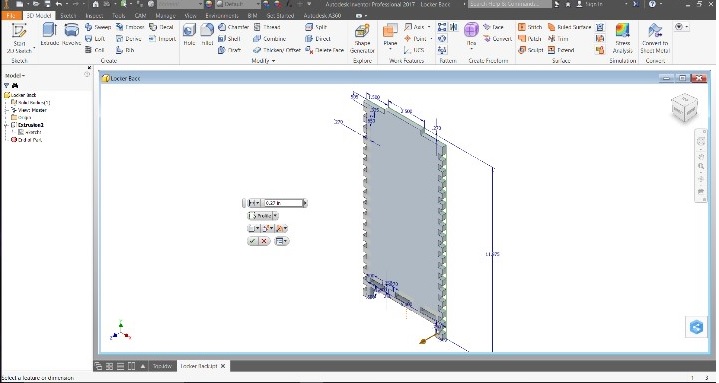Select the Stitch surface tool

(x=530, y=27)
